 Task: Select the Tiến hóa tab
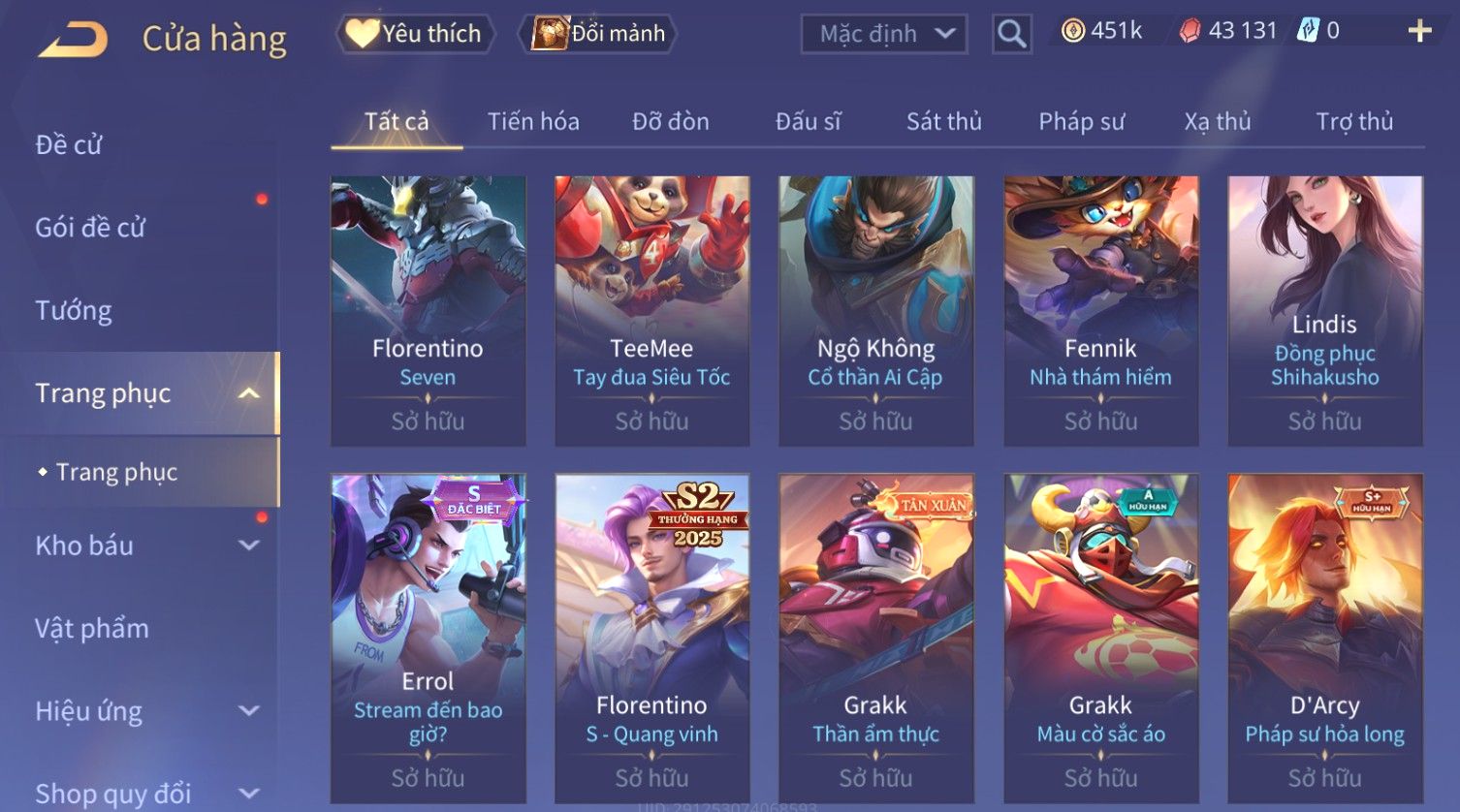(533, 121)
